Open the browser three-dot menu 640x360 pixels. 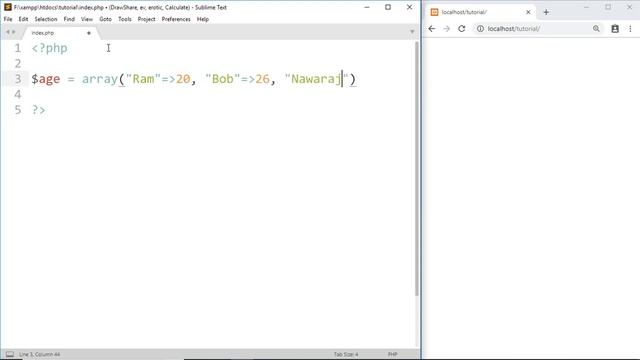630,29
